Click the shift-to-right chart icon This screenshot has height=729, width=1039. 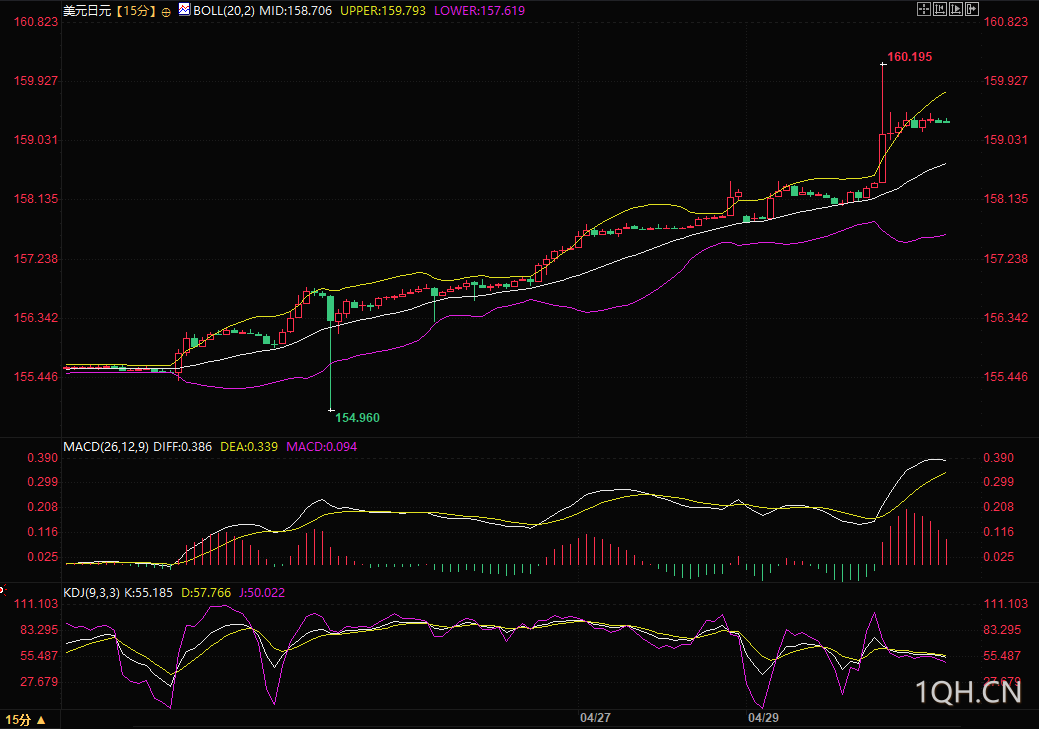pos(971,9)
